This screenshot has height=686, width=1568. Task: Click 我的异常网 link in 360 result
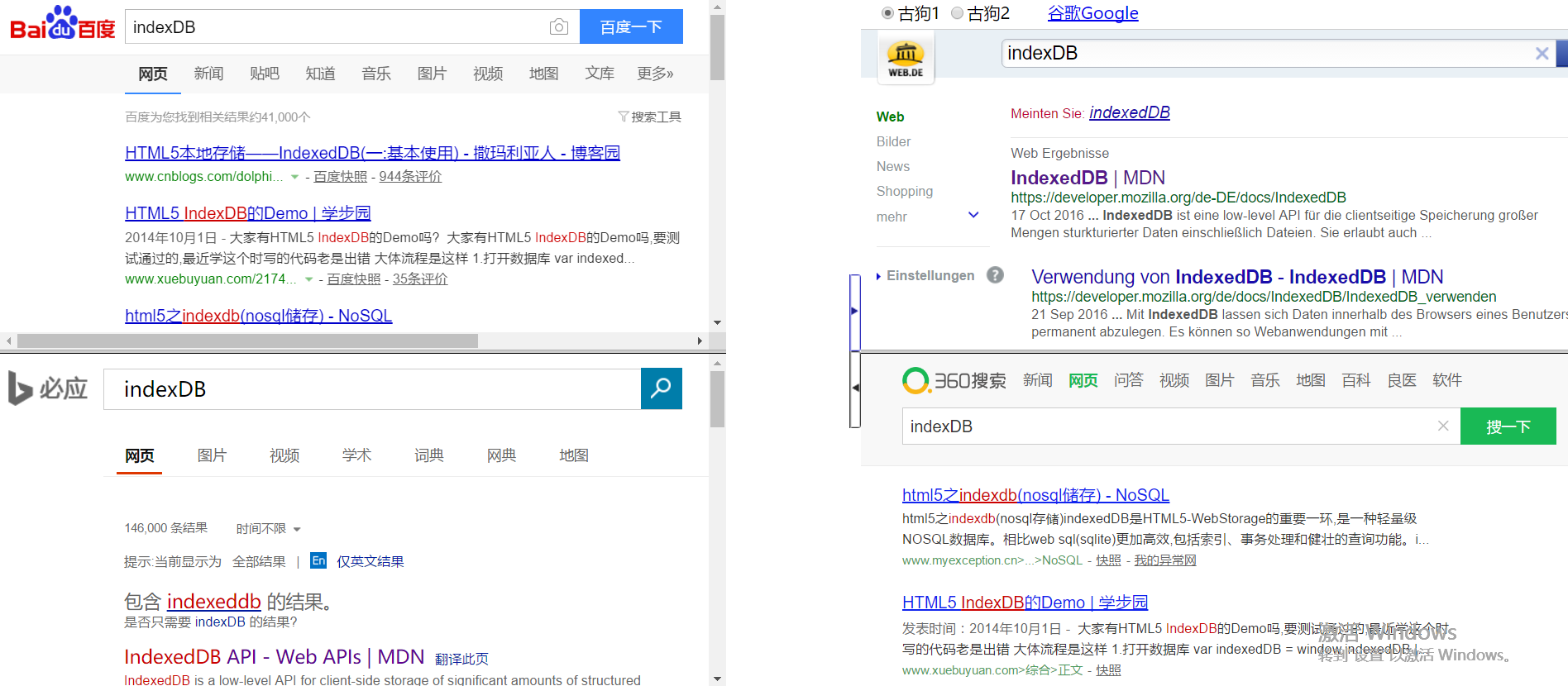1164,560
